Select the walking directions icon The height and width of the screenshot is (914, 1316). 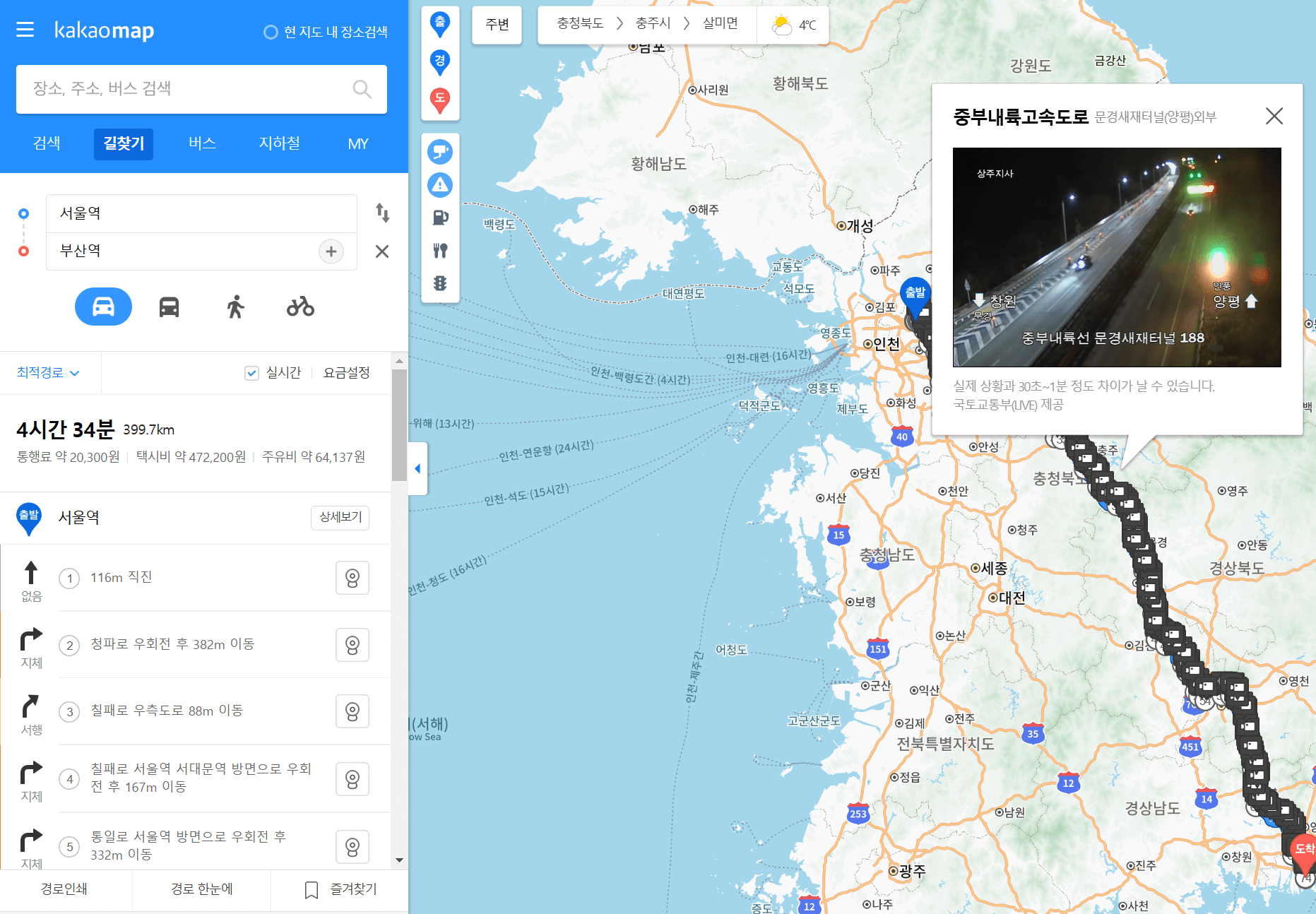(x=235, y=307)
